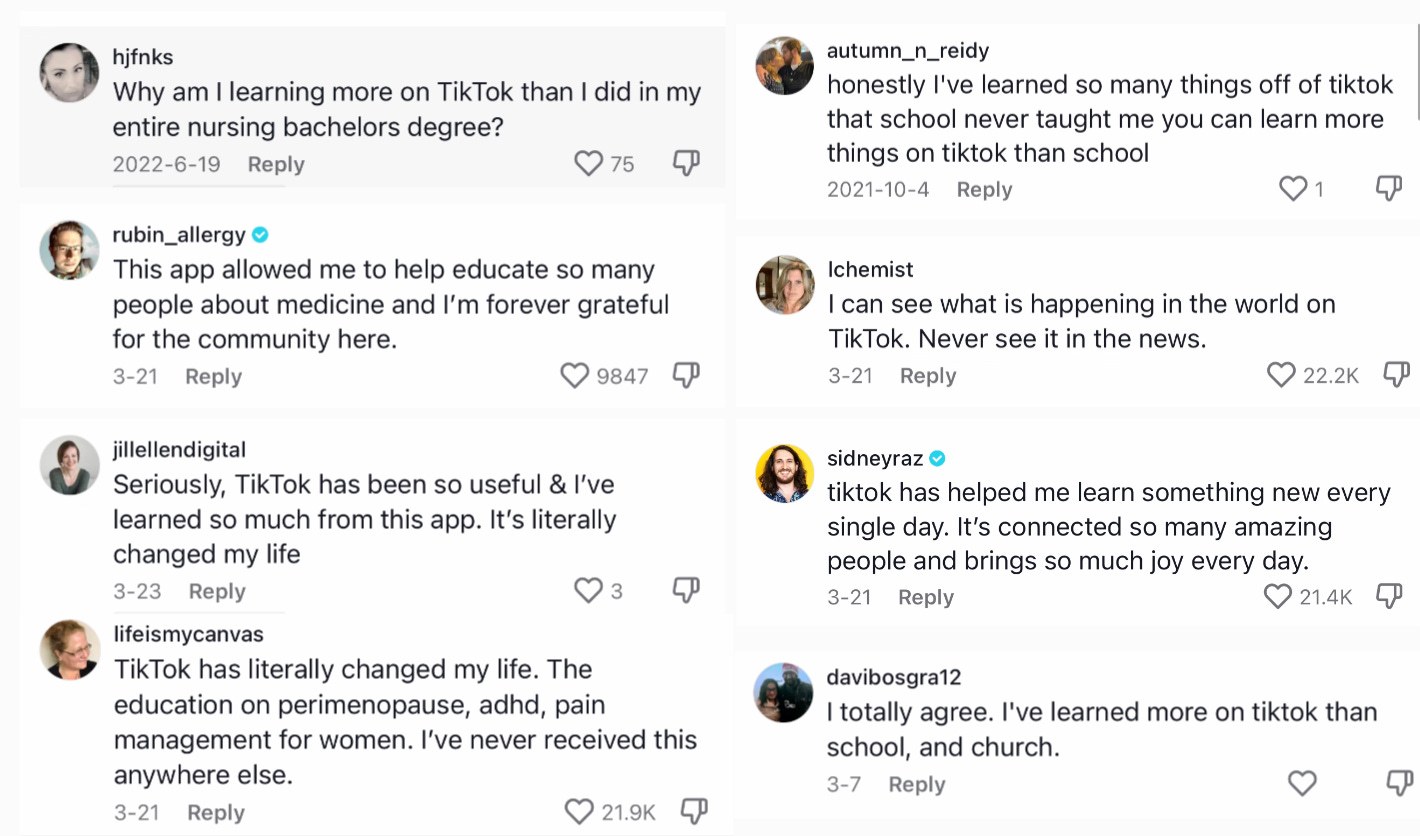
Task: Toggle like on autumn_n_reidy's comment
Action: 1294,188
